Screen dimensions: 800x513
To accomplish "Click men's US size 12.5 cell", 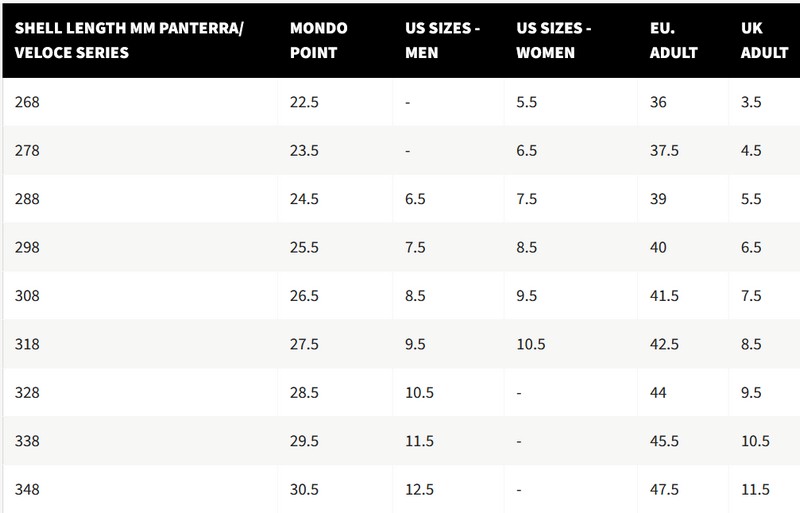I will click(x=421, y=489).
